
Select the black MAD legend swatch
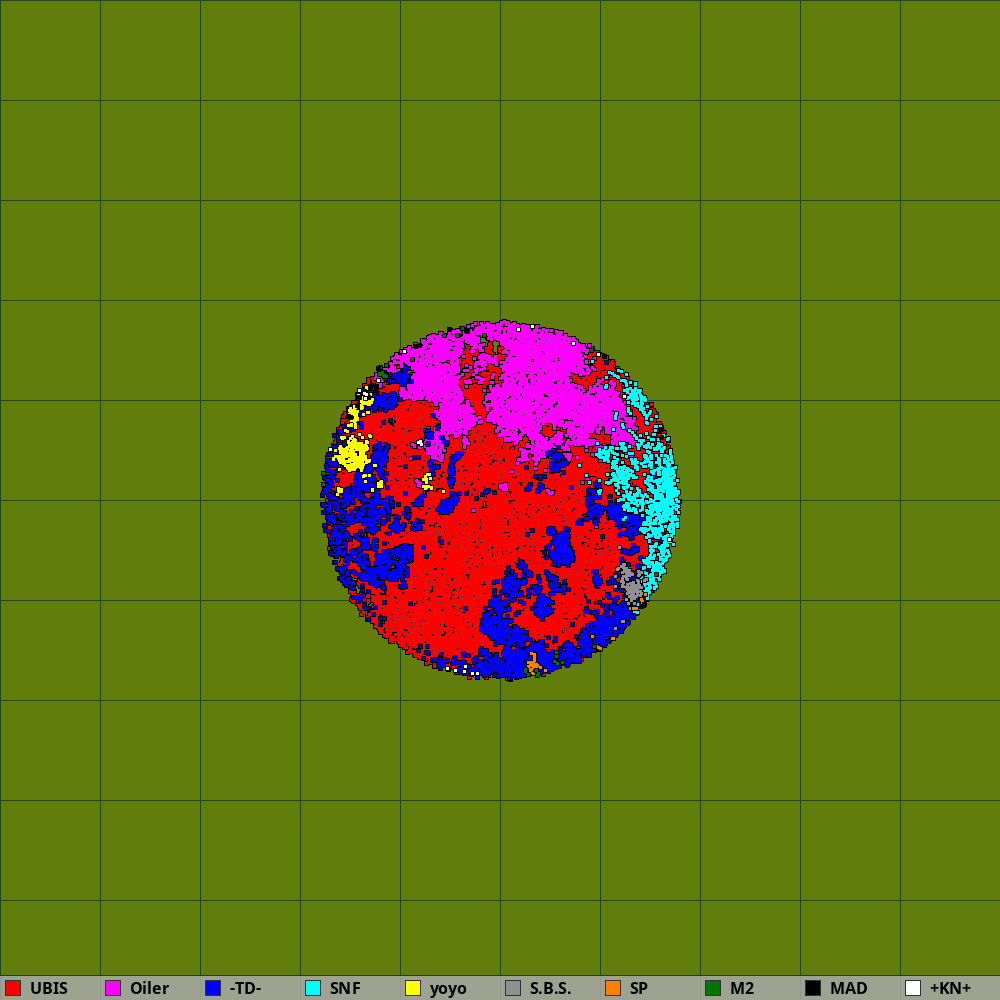(x=813, y=988)
